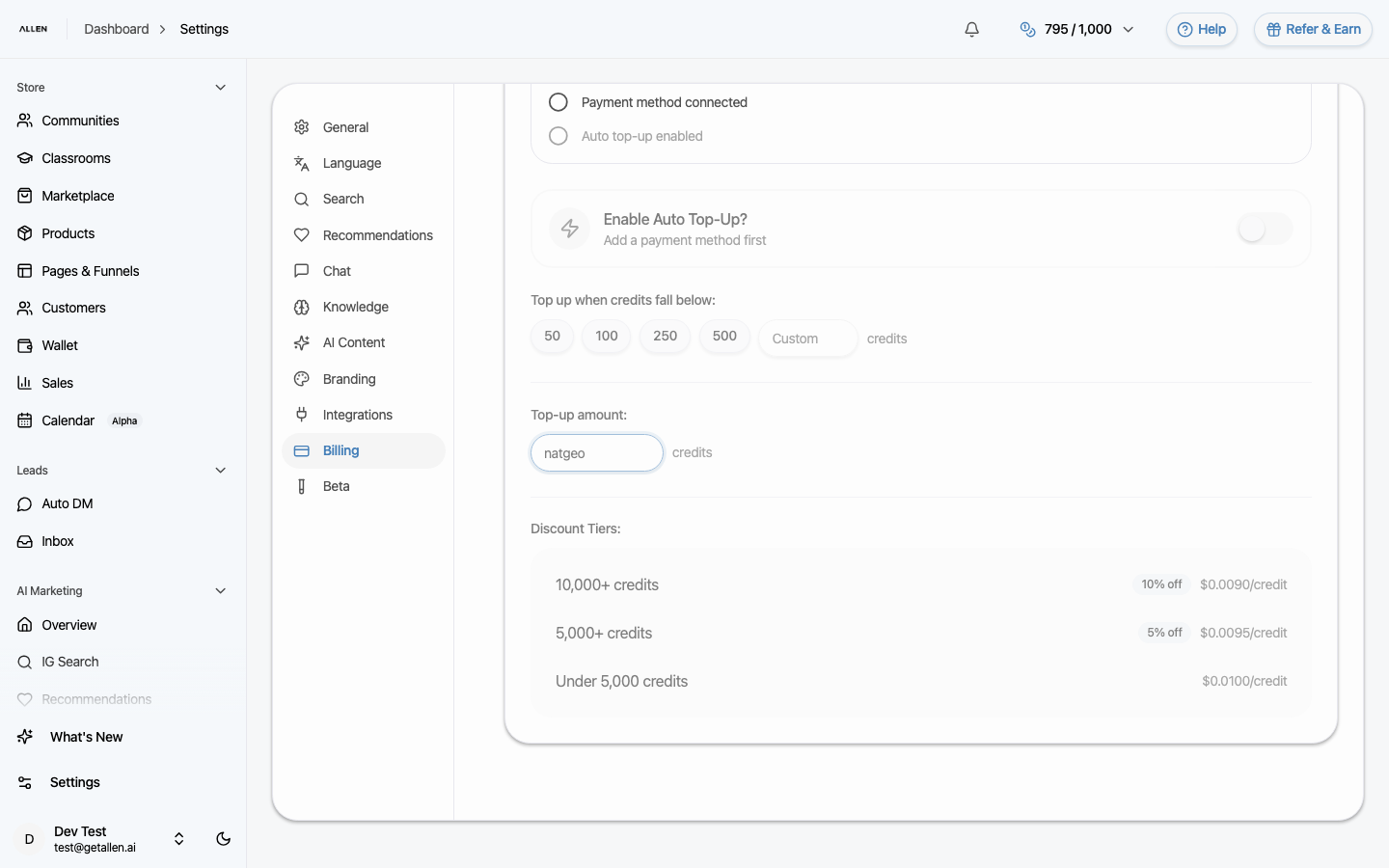Click the Branding palette icon
The image size is (1389, 868).
(302, 378)
